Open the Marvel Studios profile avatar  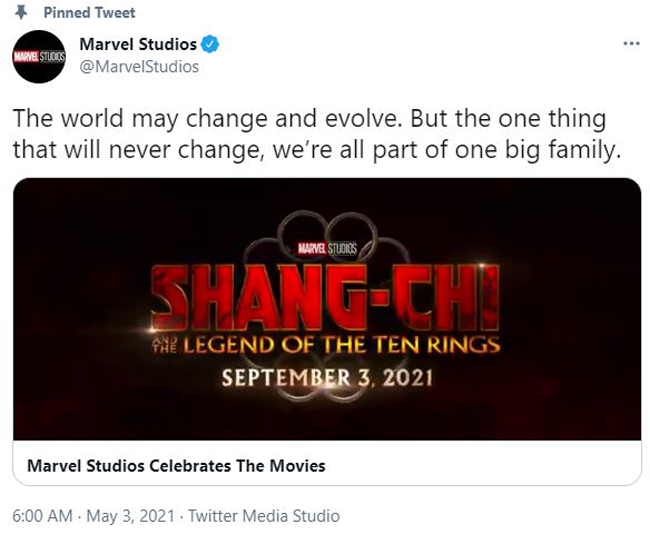[x=38, y=56]
